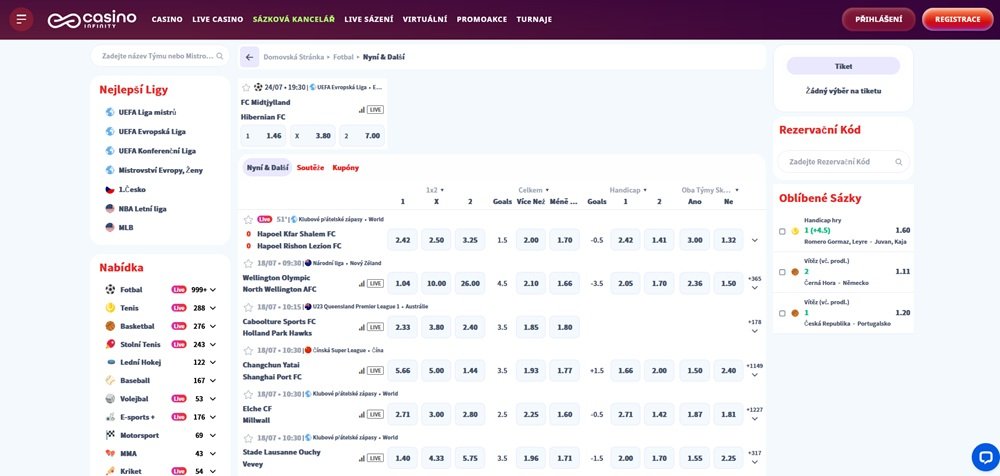
Task: Click the back arrow button
Action: click(250, 57)
